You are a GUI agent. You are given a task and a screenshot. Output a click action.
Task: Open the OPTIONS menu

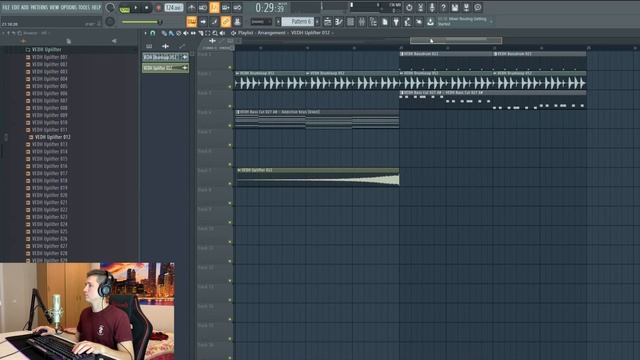pyautogui.click(x=69, y=7)
